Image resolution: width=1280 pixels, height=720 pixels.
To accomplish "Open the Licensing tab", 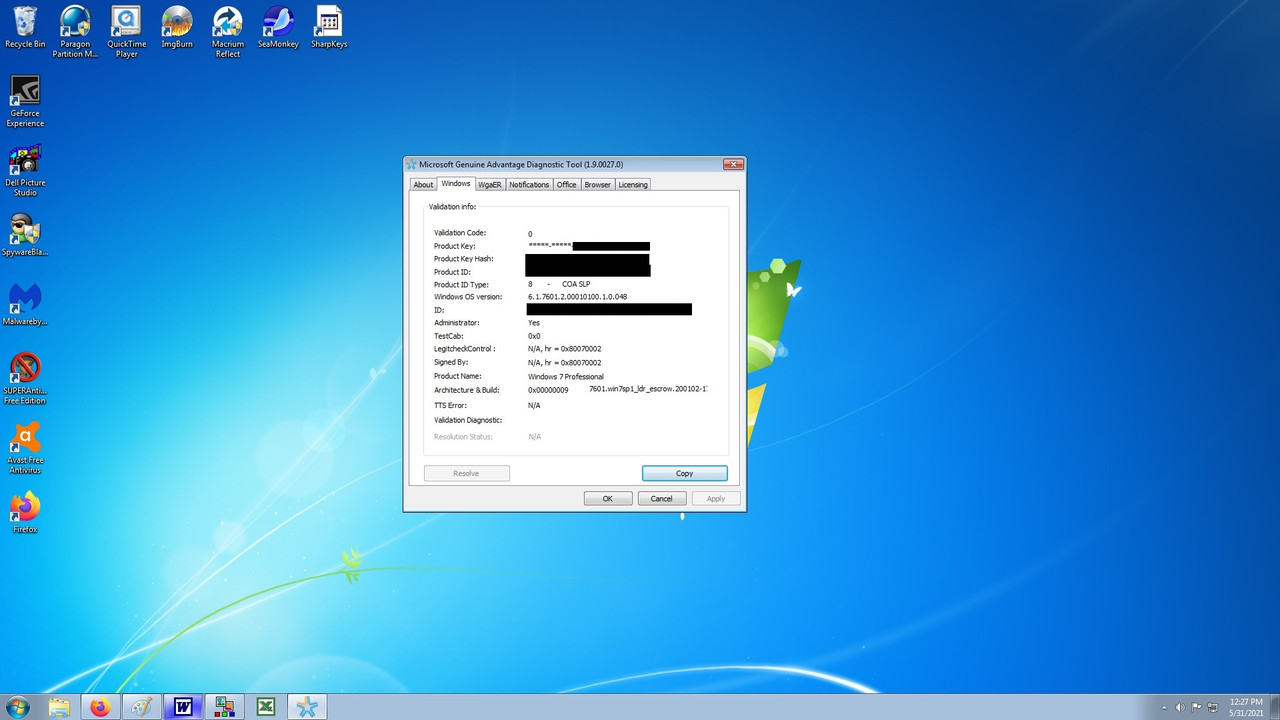I will [x=633, y=185].
